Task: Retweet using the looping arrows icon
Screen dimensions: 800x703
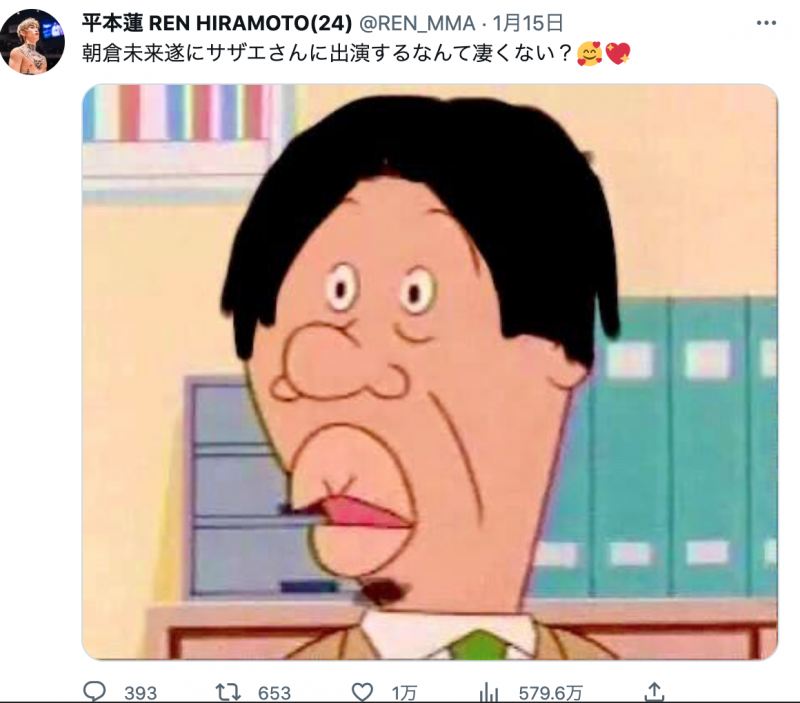Action: (228, 692)
